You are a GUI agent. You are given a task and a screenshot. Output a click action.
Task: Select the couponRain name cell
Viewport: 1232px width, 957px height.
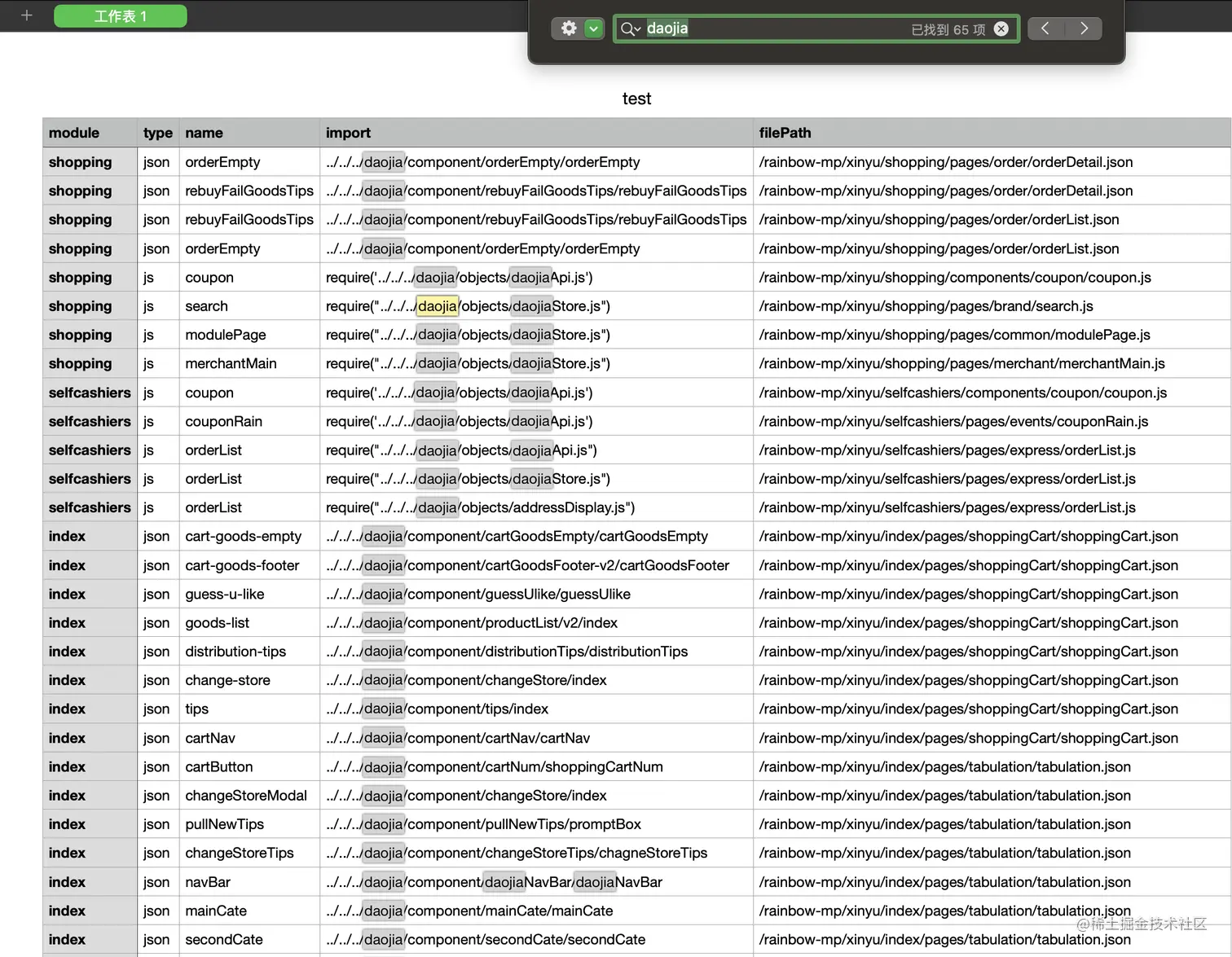pos(249,422)
